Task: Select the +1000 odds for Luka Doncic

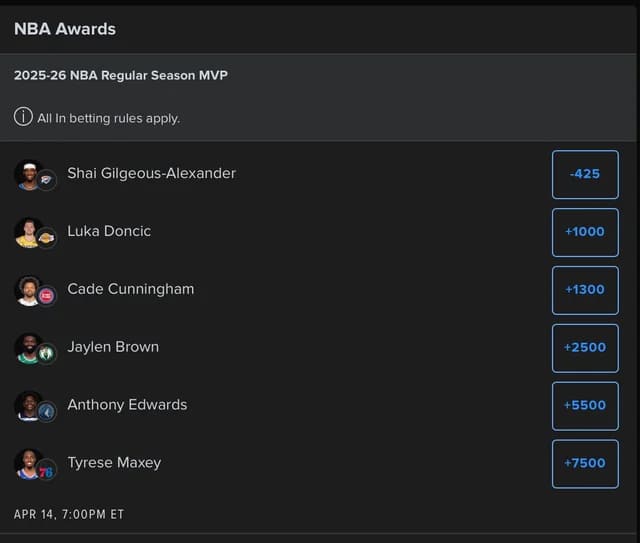Action: [x=585, y=232]
